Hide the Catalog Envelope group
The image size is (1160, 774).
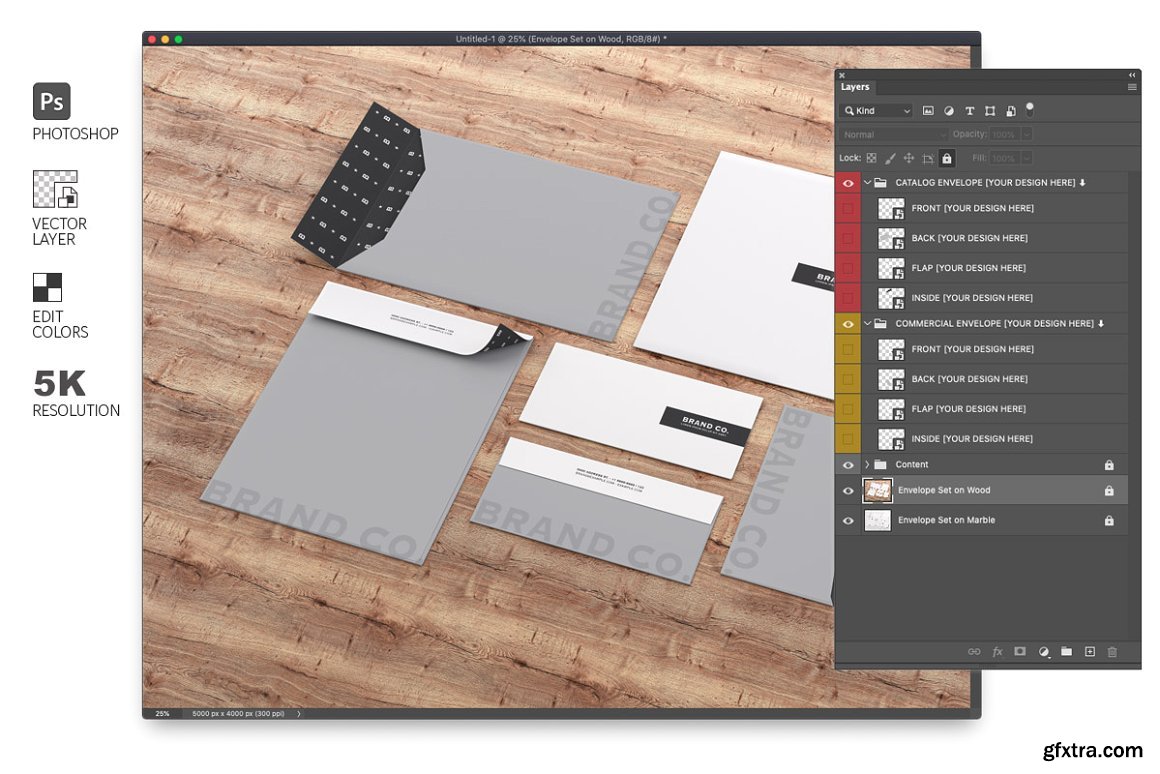[848, 183]
